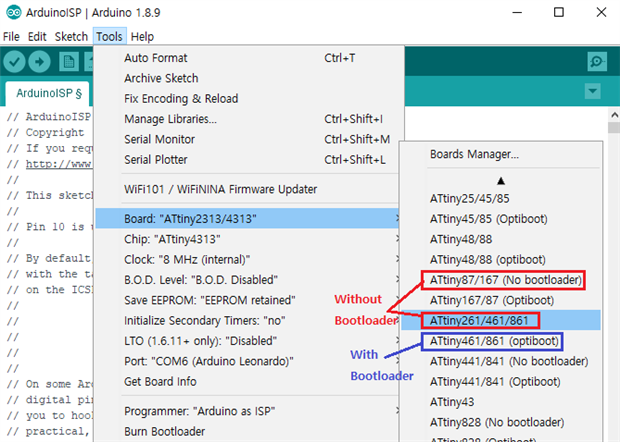Select the ArduinoISP sketch tab
The width and height of the screenshot is (620, 442).
pyautogui.click(x=48, y=93)
